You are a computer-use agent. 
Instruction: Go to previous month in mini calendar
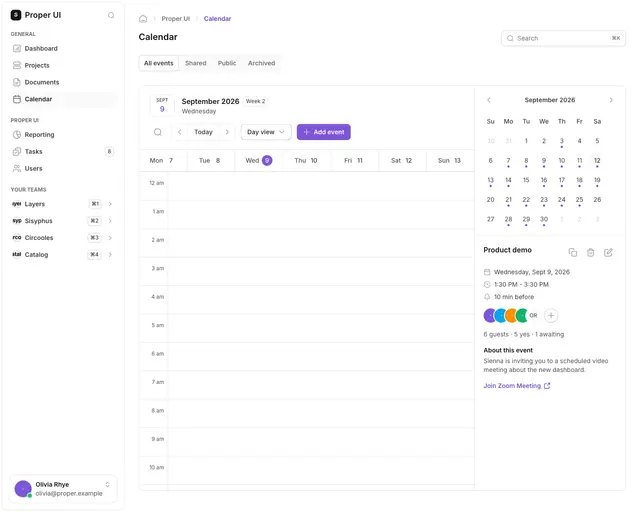point(489,100)
